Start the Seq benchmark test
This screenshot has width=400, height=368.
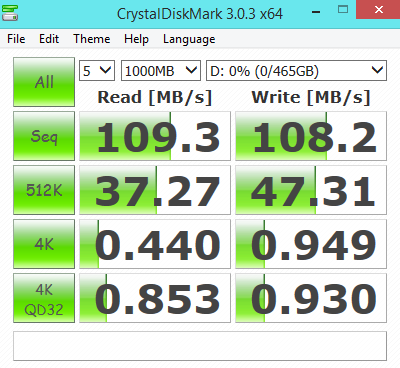[x=44, y=136]
